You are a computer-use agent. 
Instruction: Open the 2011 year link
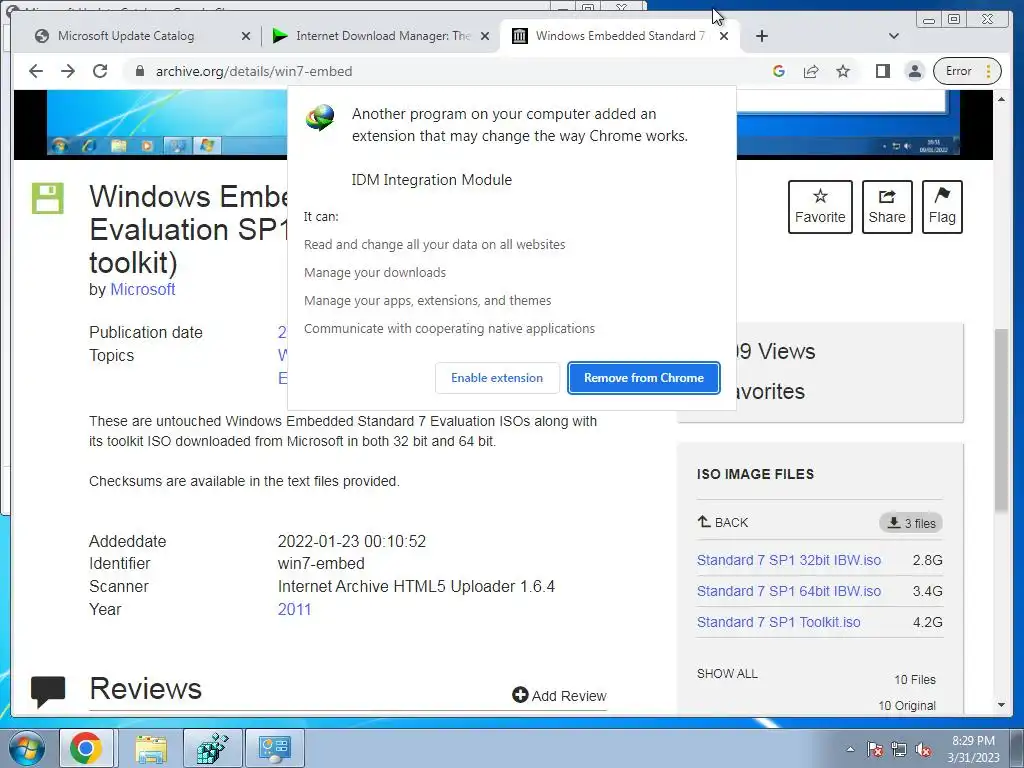pyautogui.click(x=295, y=609)
